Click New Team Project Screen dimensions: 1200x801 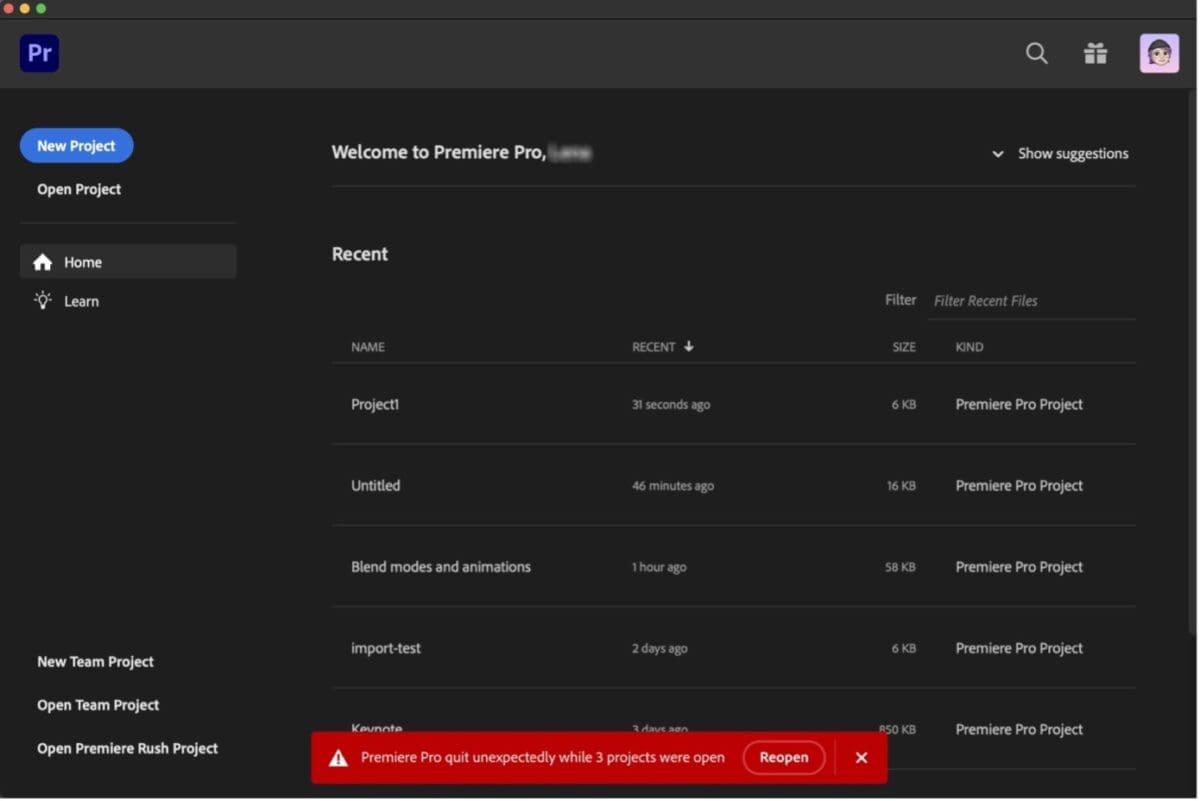[95, 662]
